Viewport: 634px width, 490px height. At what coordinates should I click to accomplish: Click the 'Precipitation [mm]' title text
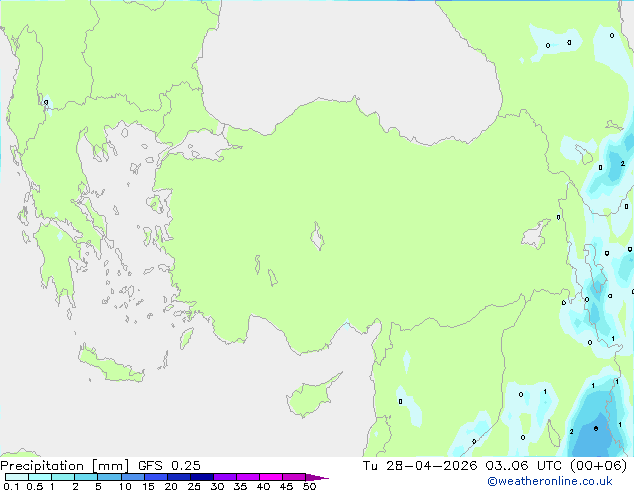65,466
